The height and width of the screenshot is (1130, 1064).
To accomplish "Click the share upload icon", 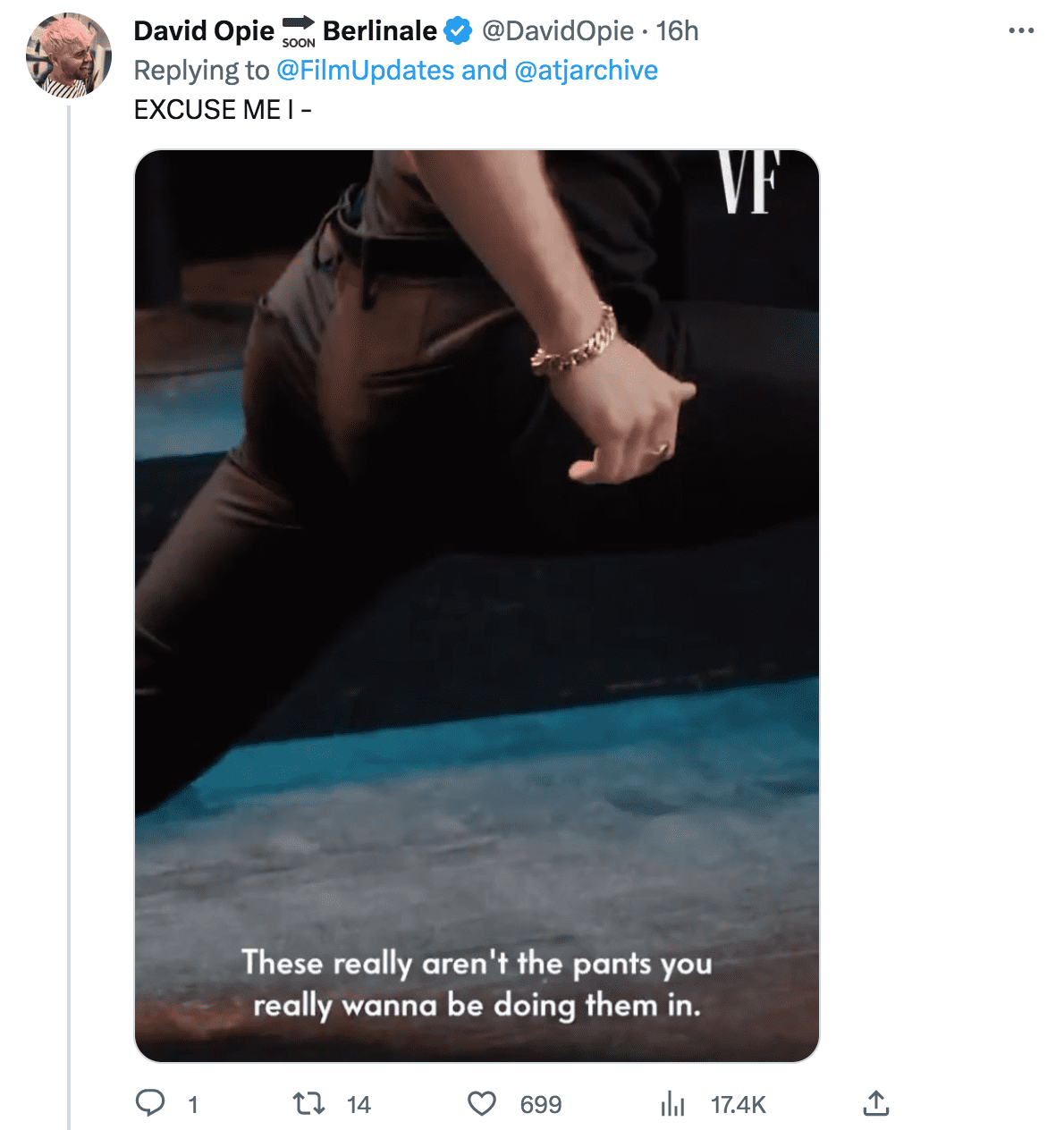I will [x=876, y=1103].
